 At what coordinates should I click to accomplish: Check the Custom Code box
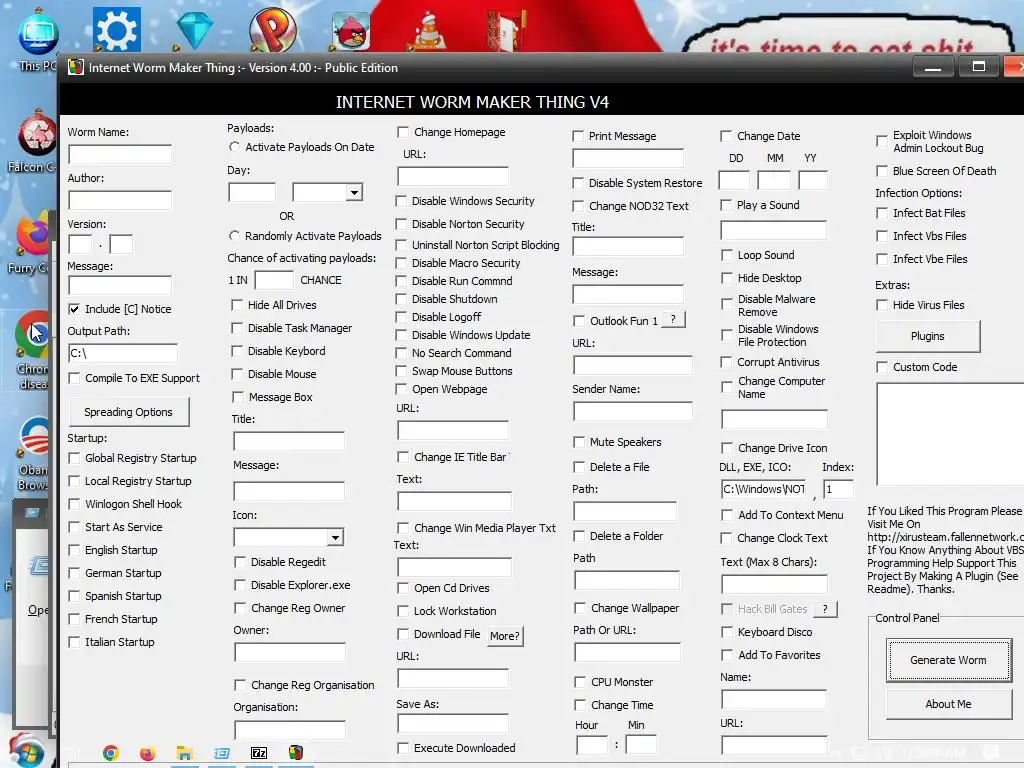pos(882,367)
